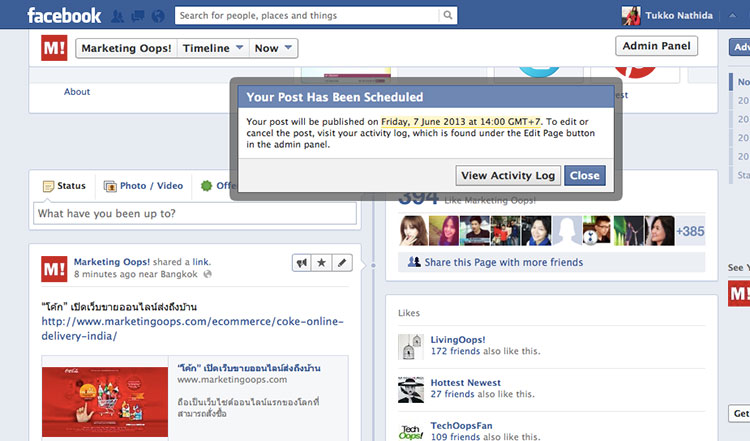
Task: Click the 'link' word in shared post
Action: pos(200,262)
